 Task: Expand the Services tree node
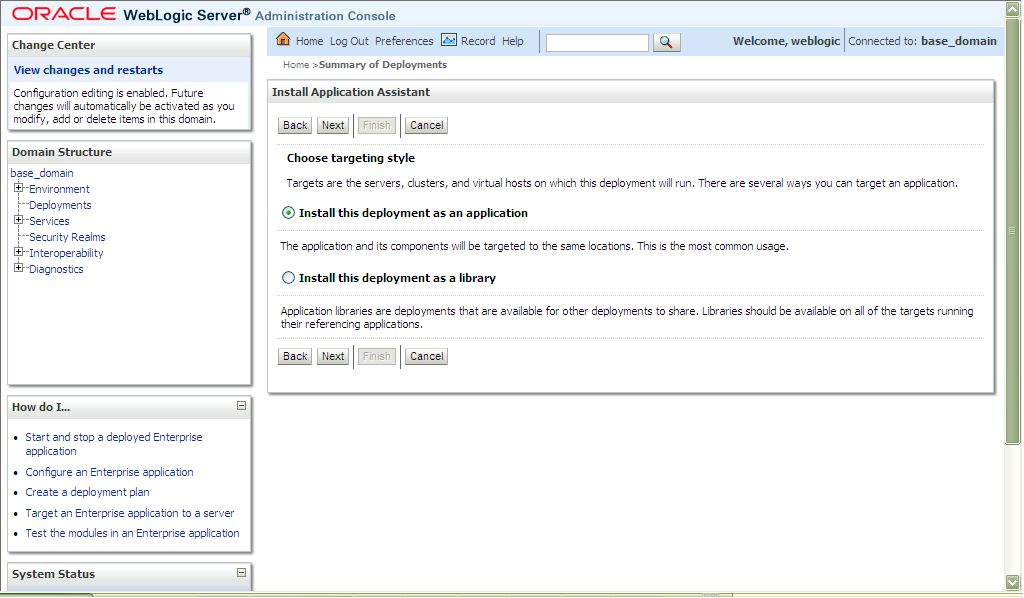tap(18, 220)
